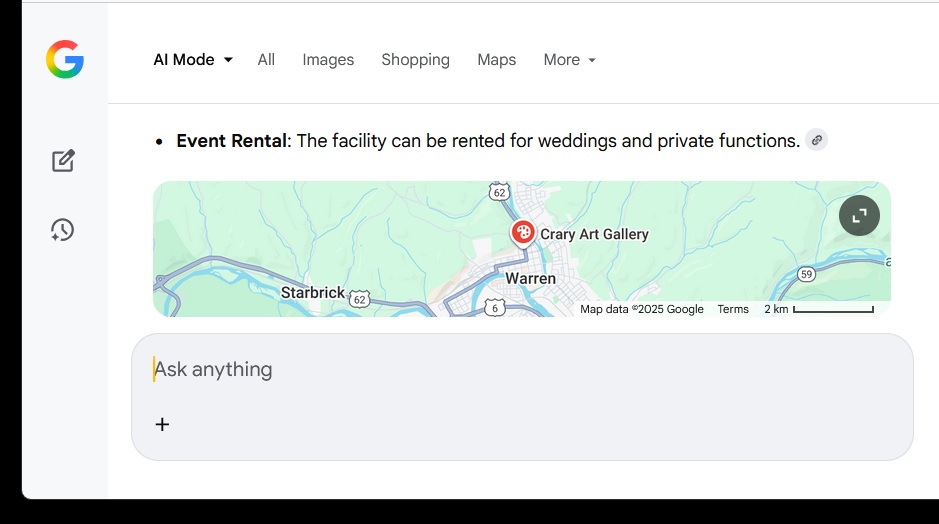939x524 pixels.
Task: Switch to the Images tab
Action: pyautogui.click(x=328, y=60)
